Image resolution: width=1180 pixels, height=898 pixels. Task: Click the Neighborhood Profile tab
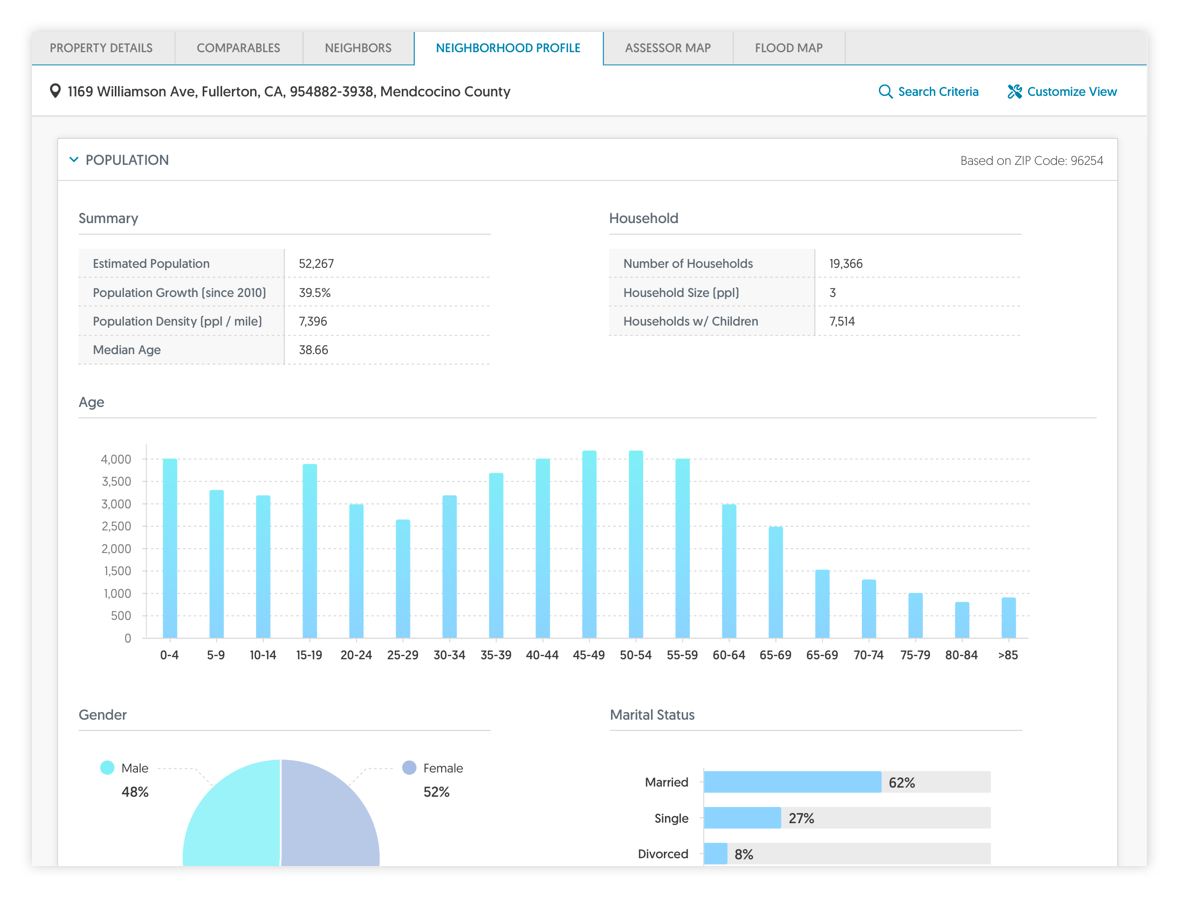[x=508, y=48]
